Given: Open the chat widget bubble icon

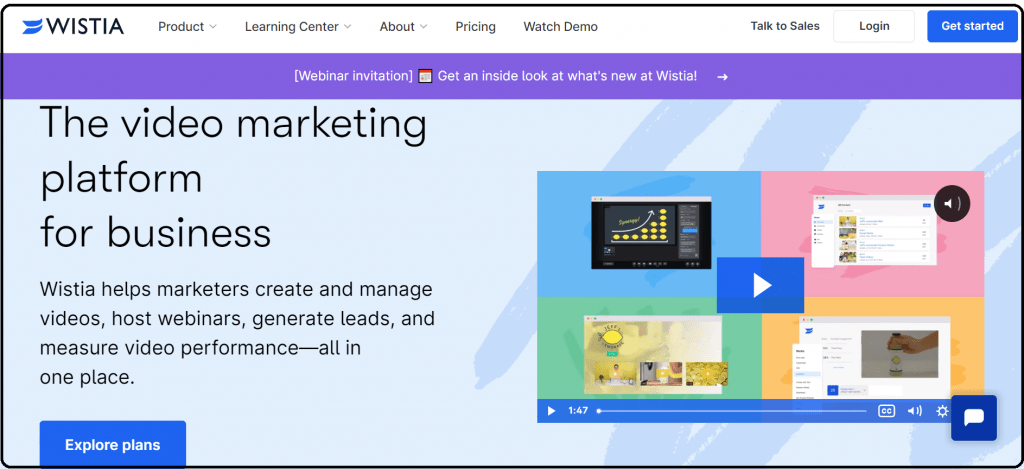Looking at the screenshot, I should (974, 418).
